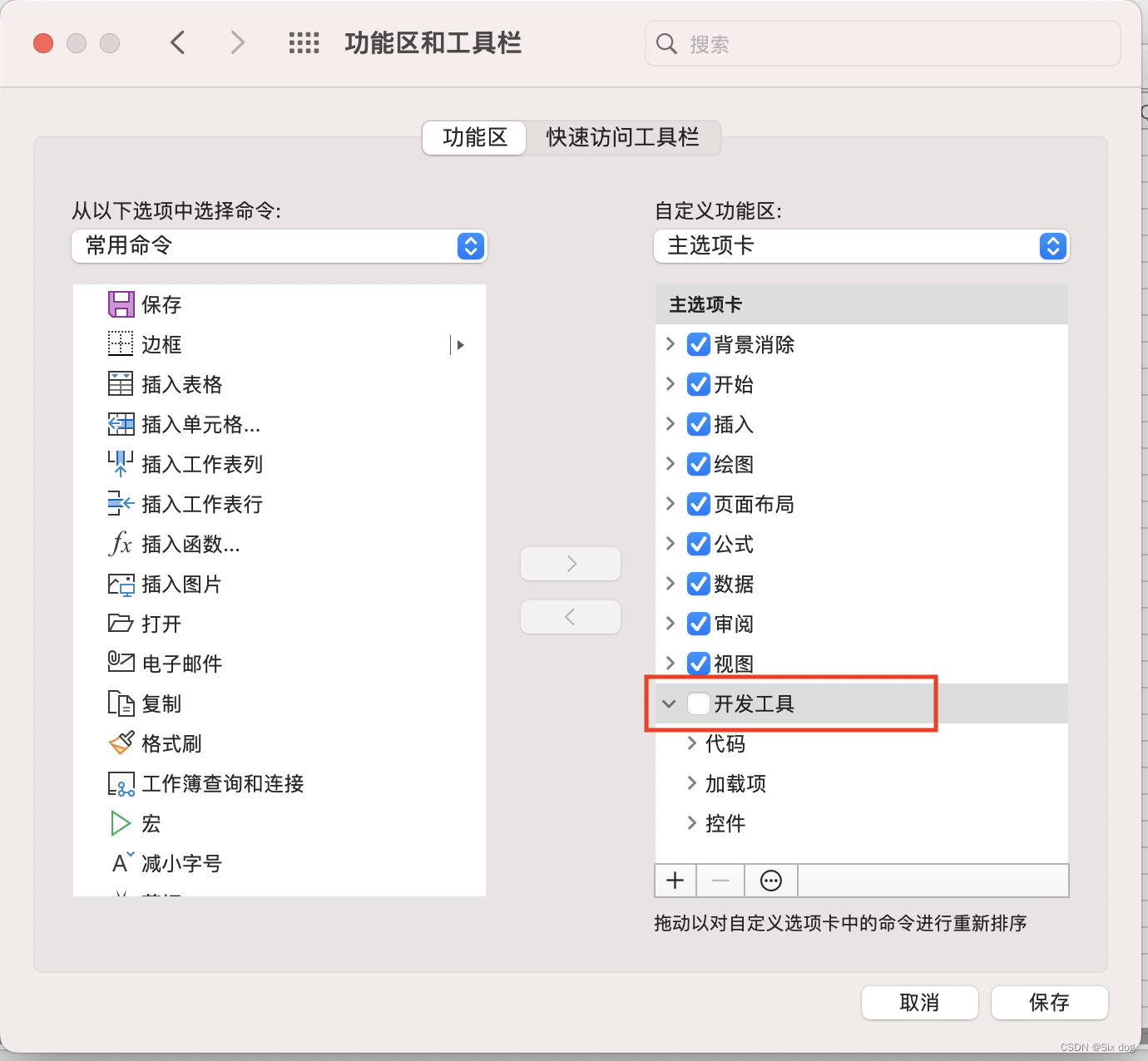Viewport: 1148px width, 1061px height.
Task: Uncheck the 背景消除 checkbox
Action: coord(699,344)
